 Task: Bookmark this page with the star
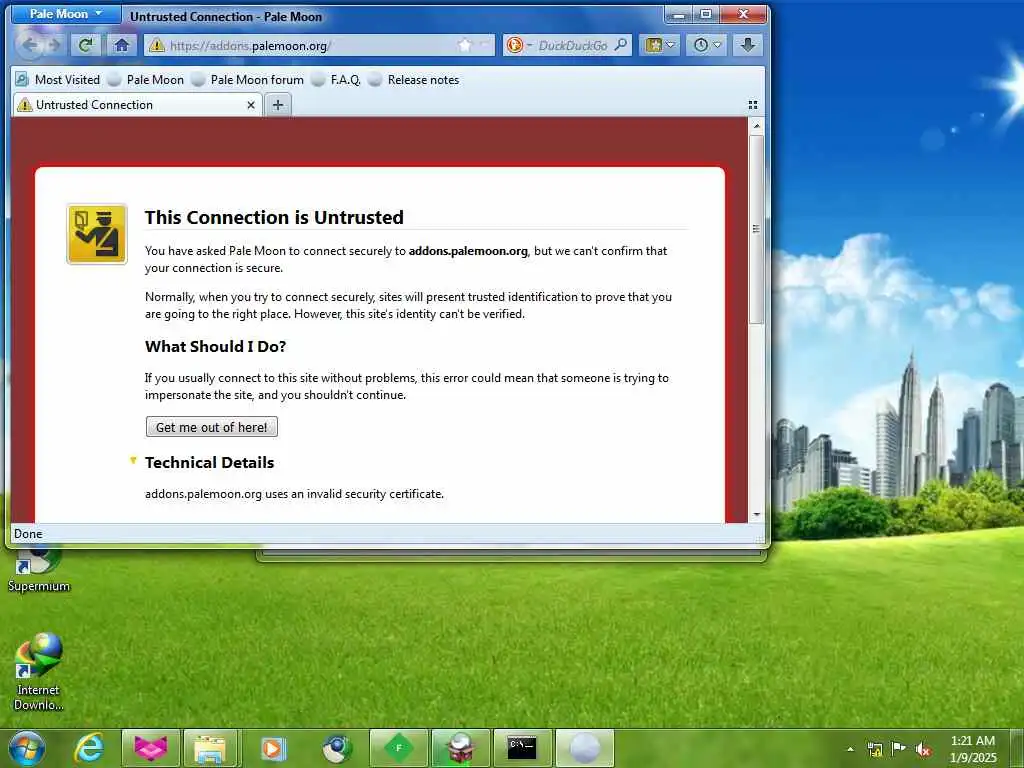tap(464, 45)
